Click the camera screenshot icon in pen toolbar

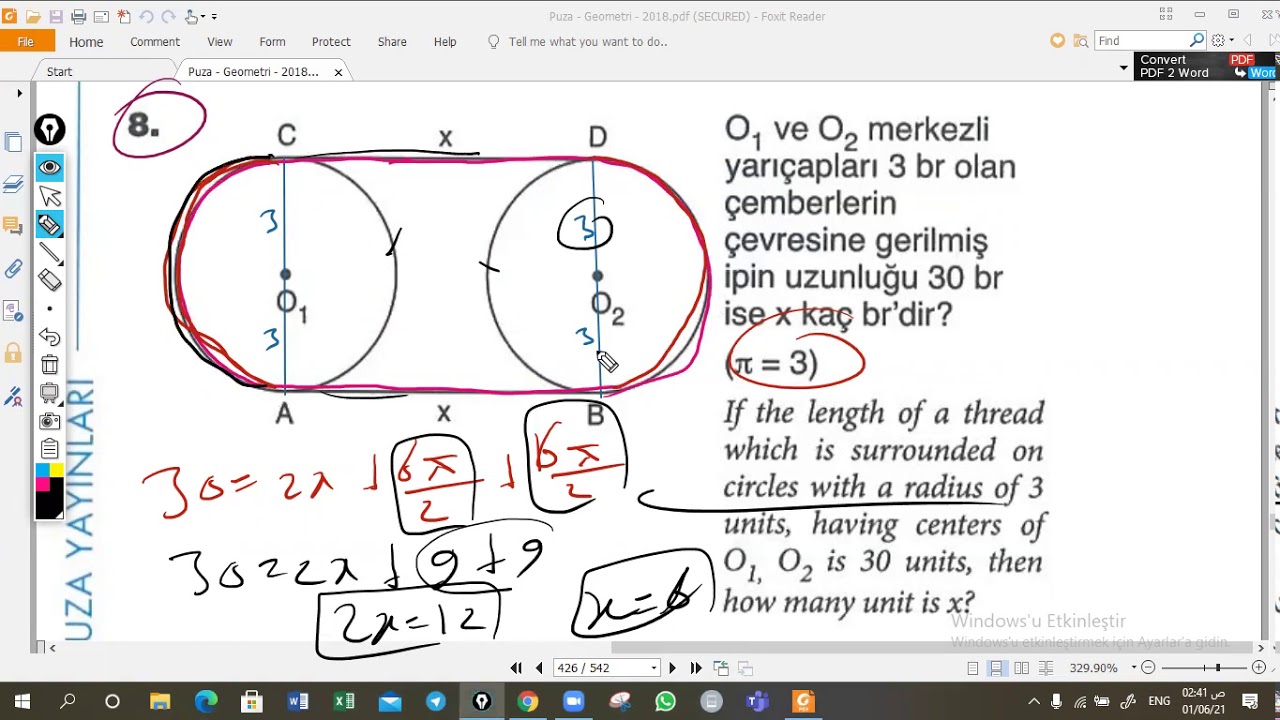coord(50,421)
